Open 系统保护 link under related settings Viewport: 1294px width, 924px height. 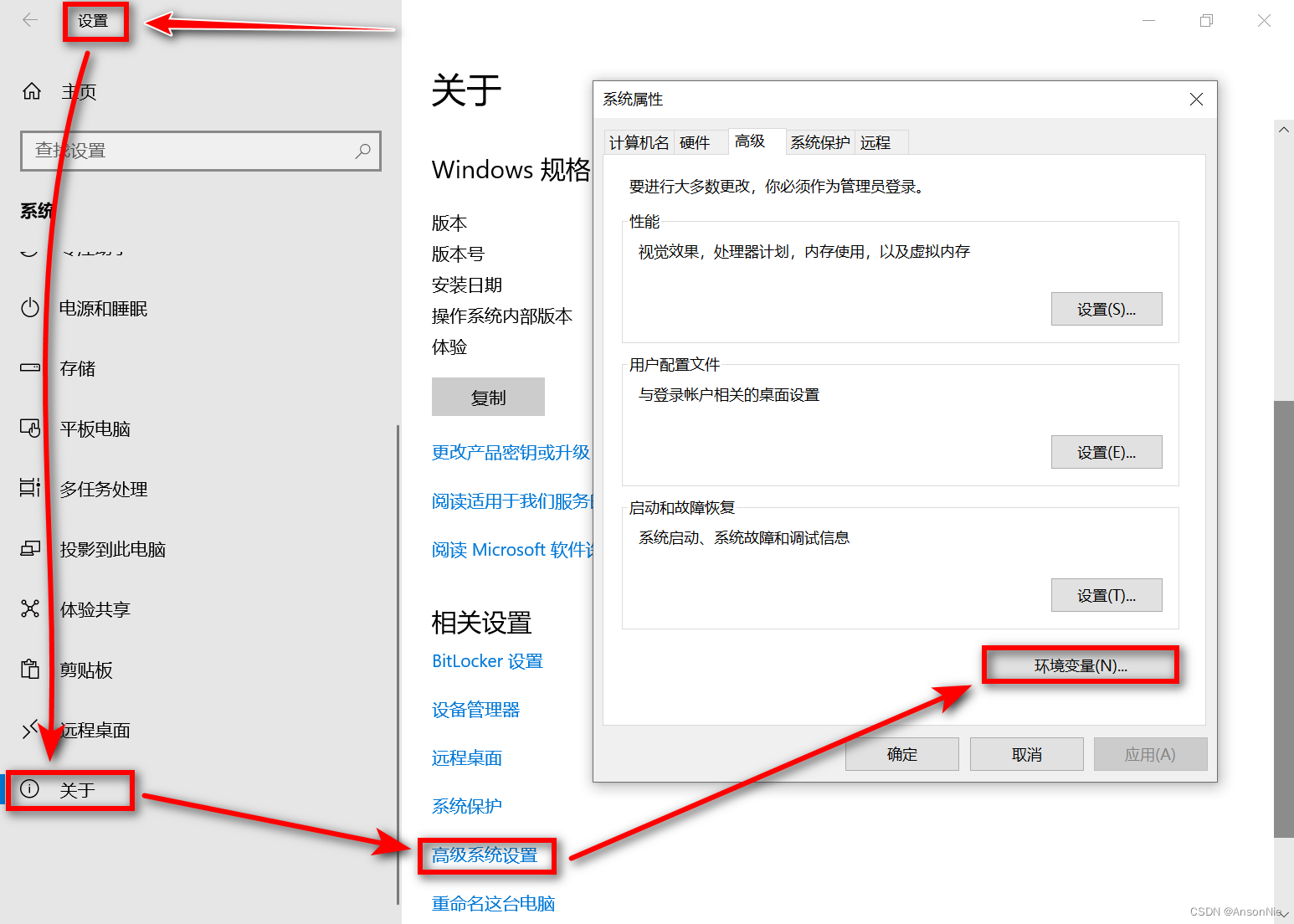click(467, 807)
